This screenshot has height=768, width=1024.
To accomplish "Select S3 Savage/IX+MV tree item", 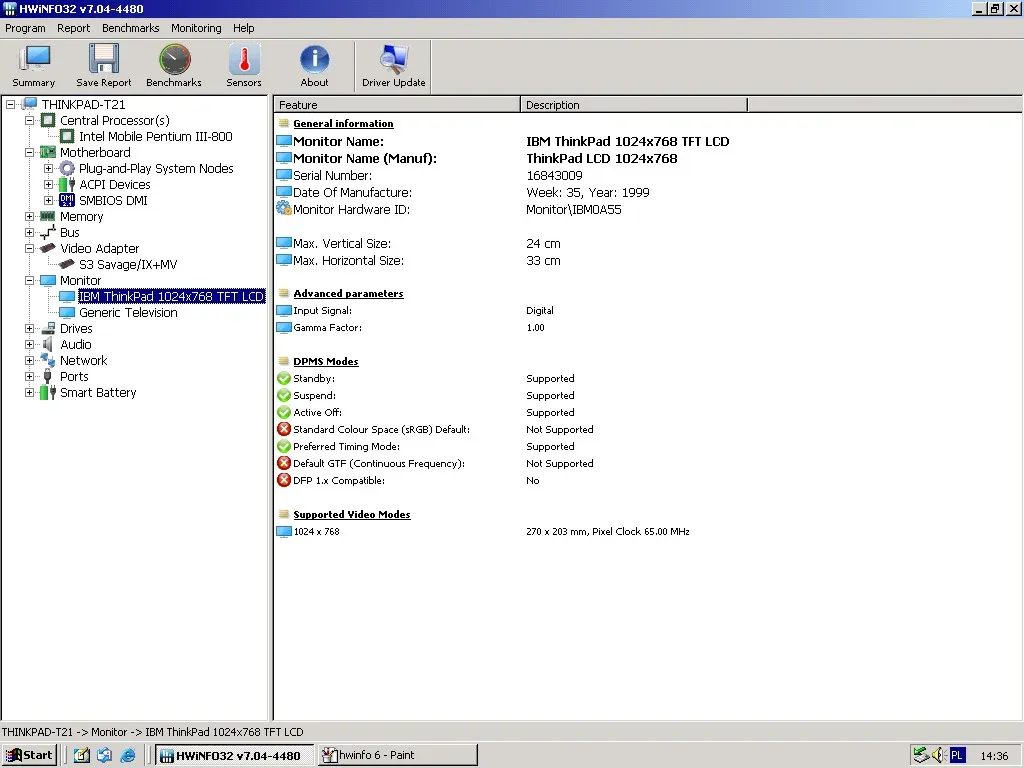I will pyautogui.click(x=128, y=264).
